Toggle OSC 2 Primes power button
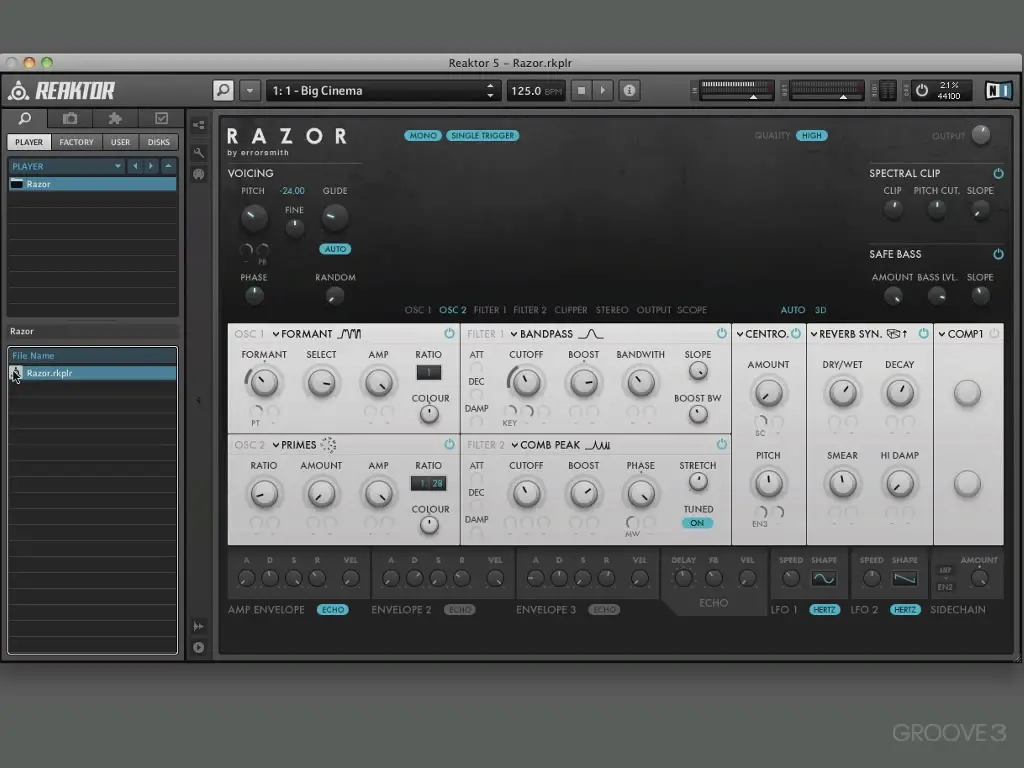Viewport: 1024px width, 768px height. pyautogui.click(x=449, y=445)
